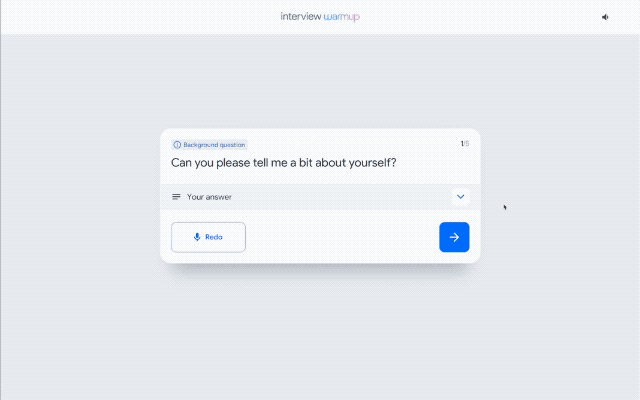Click the "Your answer" label

point(209,197)
